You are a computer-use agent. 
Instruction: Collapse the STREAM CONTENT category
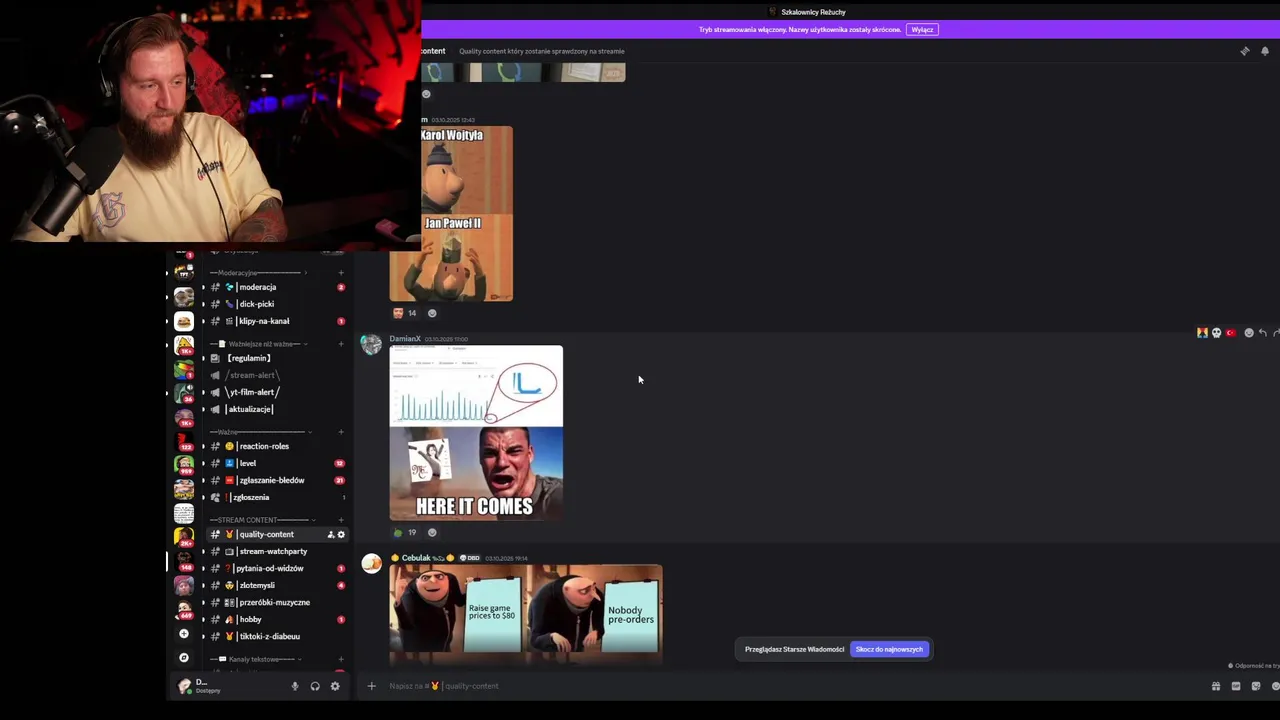(262, 520)
